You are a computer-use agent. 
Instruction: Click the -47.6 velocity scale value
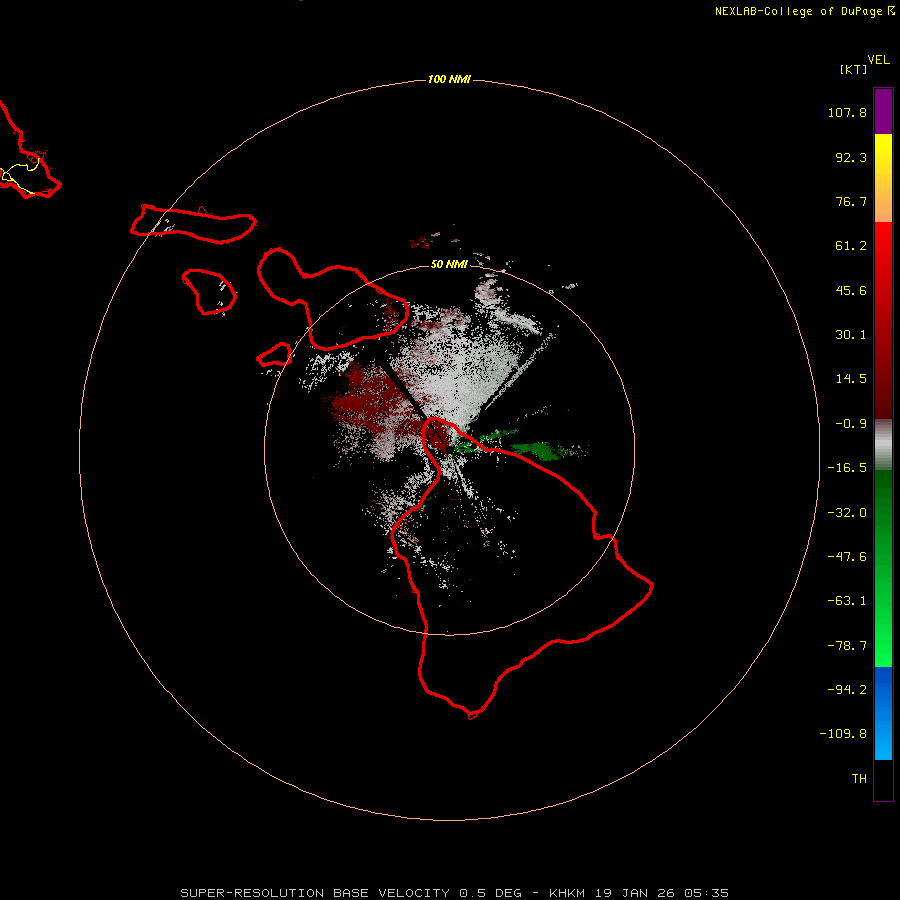tap(847, 557)
